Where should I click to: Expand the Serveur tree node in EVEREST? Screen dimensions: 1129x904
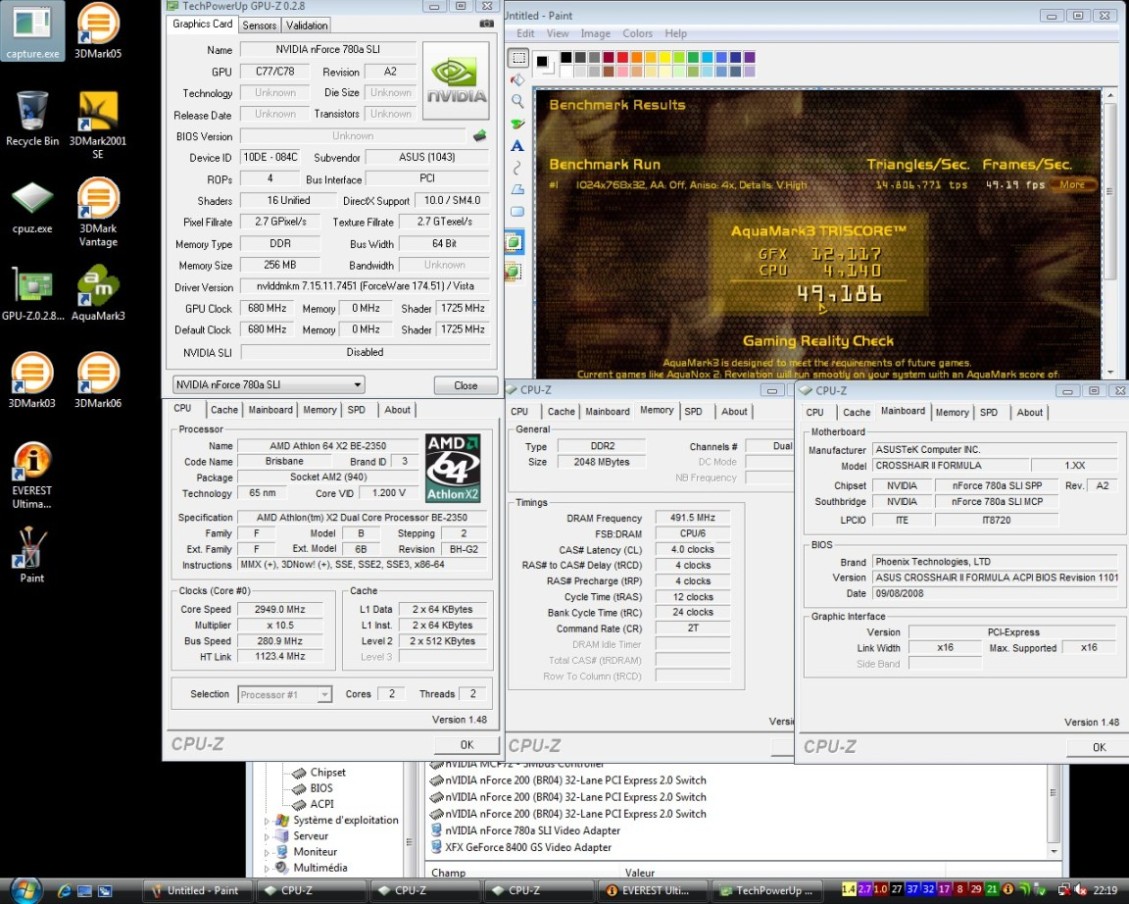(266, 836)
